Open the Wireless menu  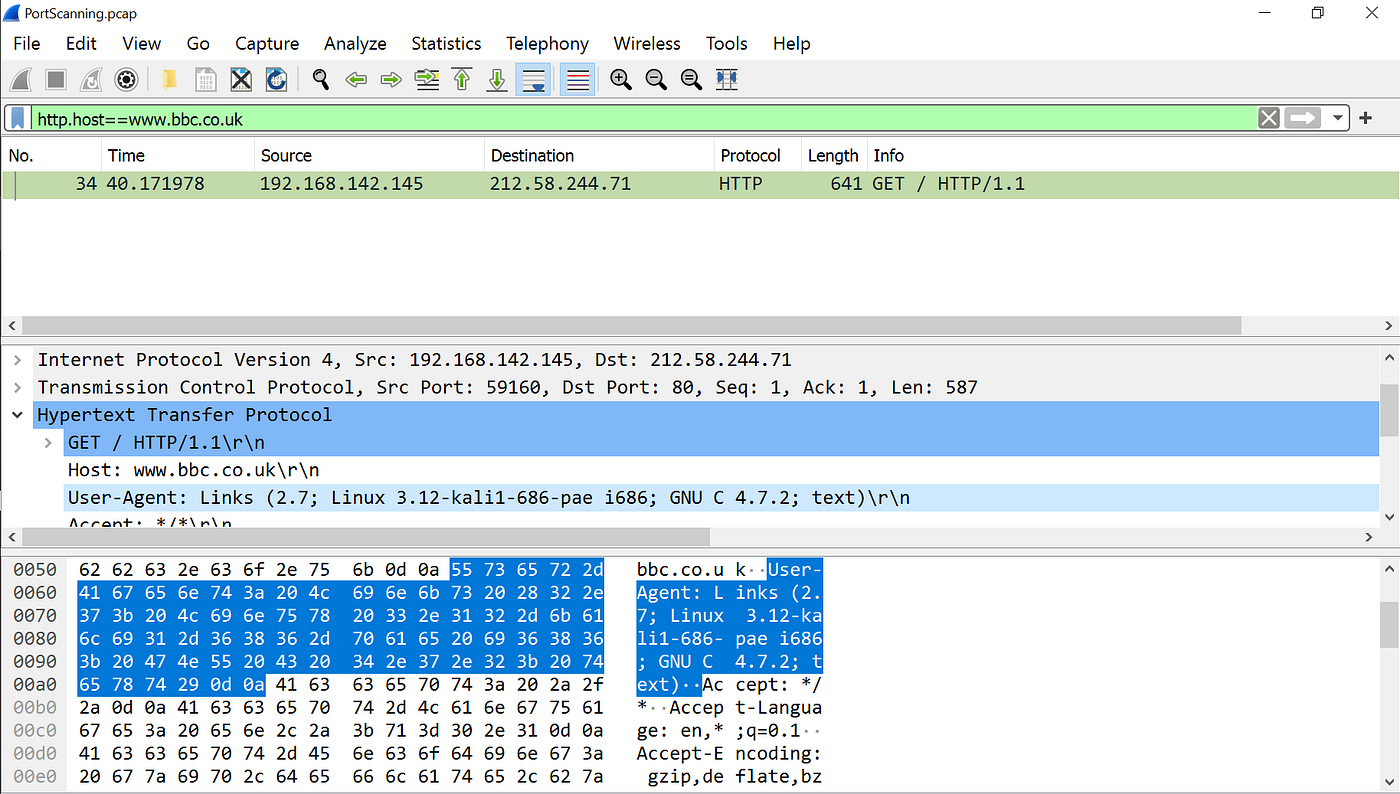pos(647,44)
